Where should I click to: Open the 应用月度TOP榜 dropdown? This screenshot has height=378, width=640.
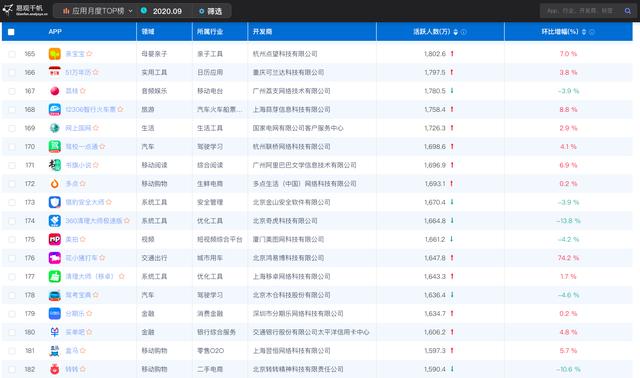98,11
